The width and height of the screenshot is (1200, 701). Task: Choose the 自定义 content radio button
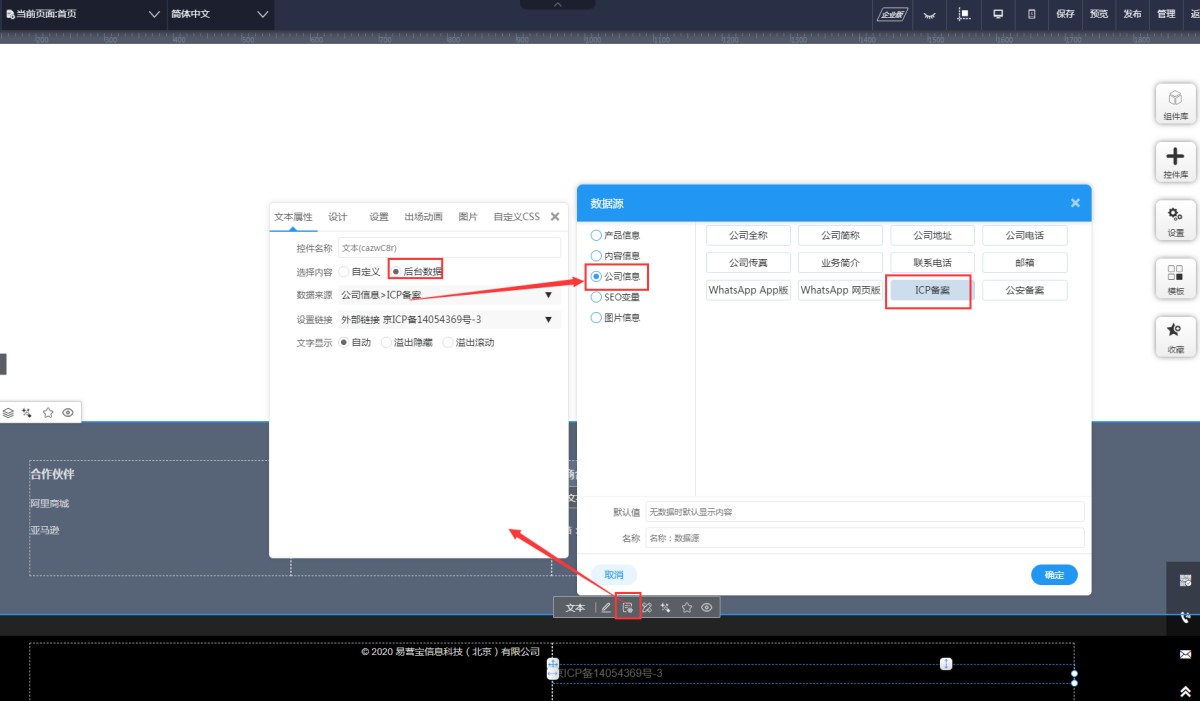(x=345, y=271)
